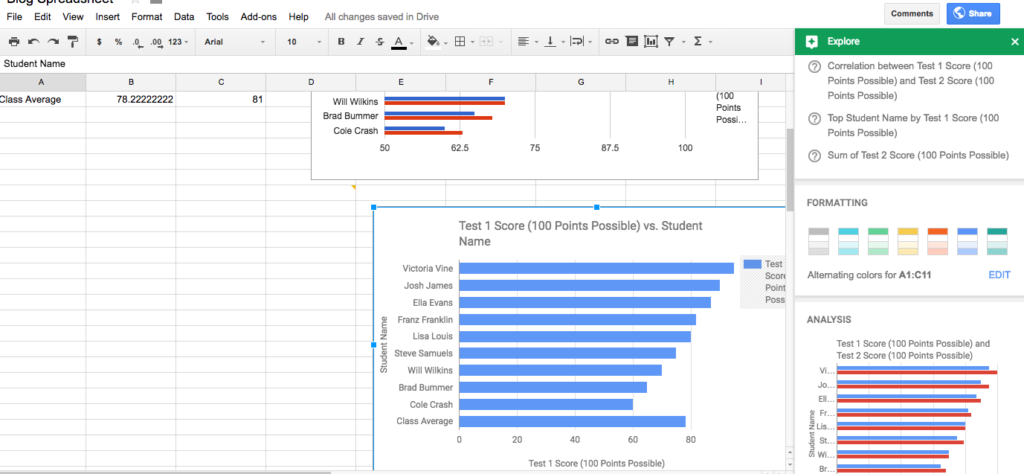Open the Arial font dropdown
Viewport: 1024px width, 474px height.
234,42
